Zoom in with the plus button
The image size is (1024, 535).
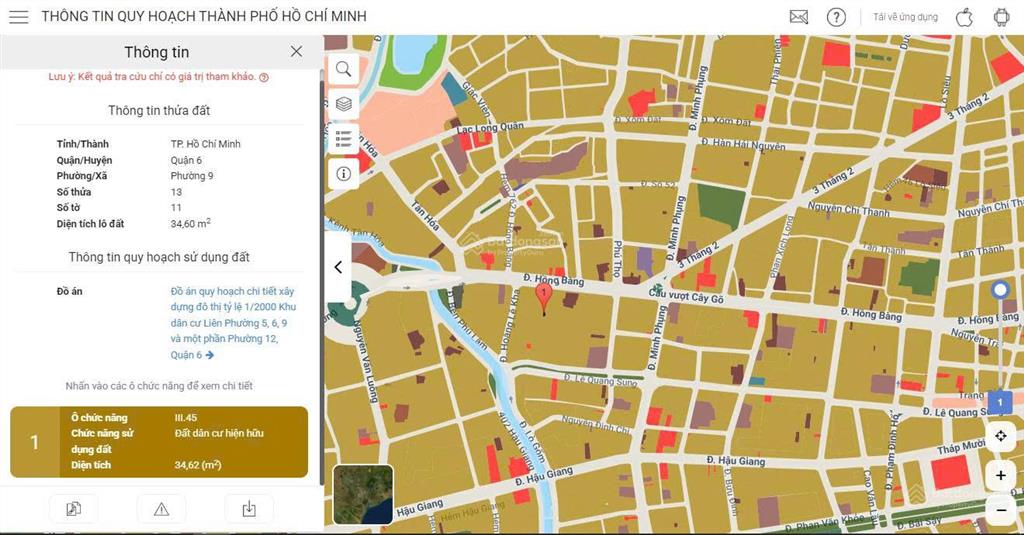pos(1000,476)
